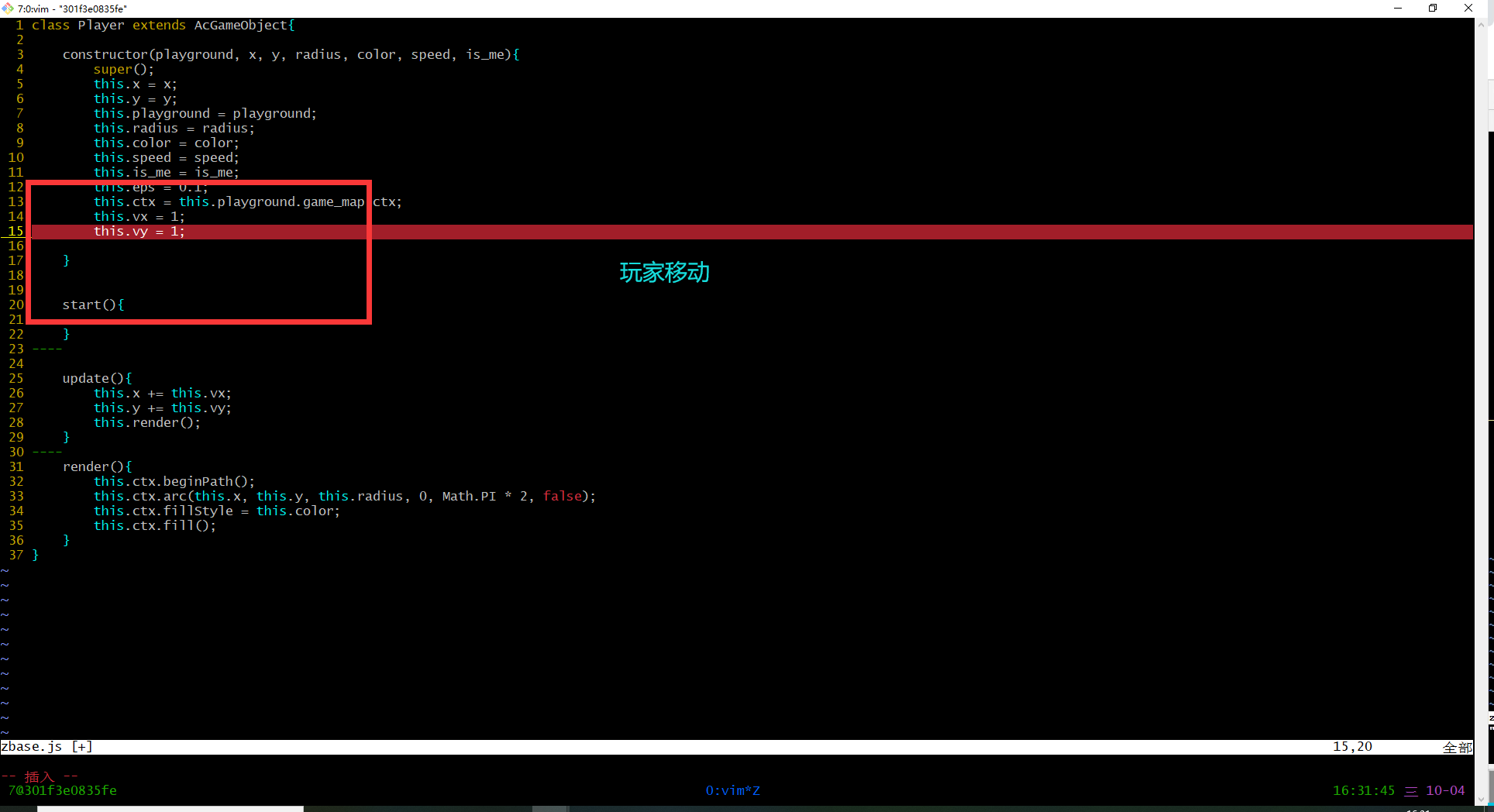Click the zbase.js filename in status line
This screenshot has height=812, width=1494.
[32, 747]
